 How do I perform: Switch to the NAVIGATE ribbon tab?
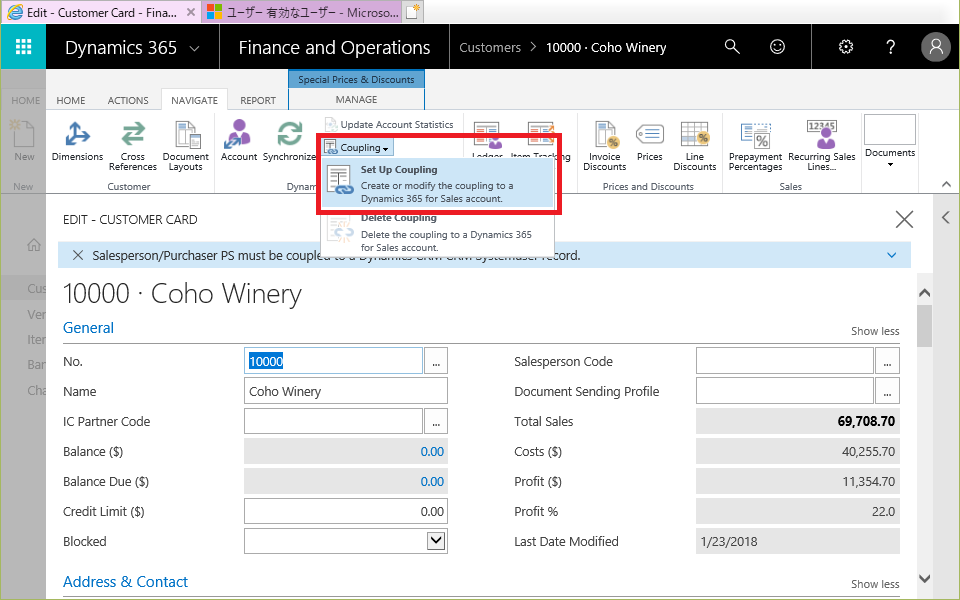[194, 100]
